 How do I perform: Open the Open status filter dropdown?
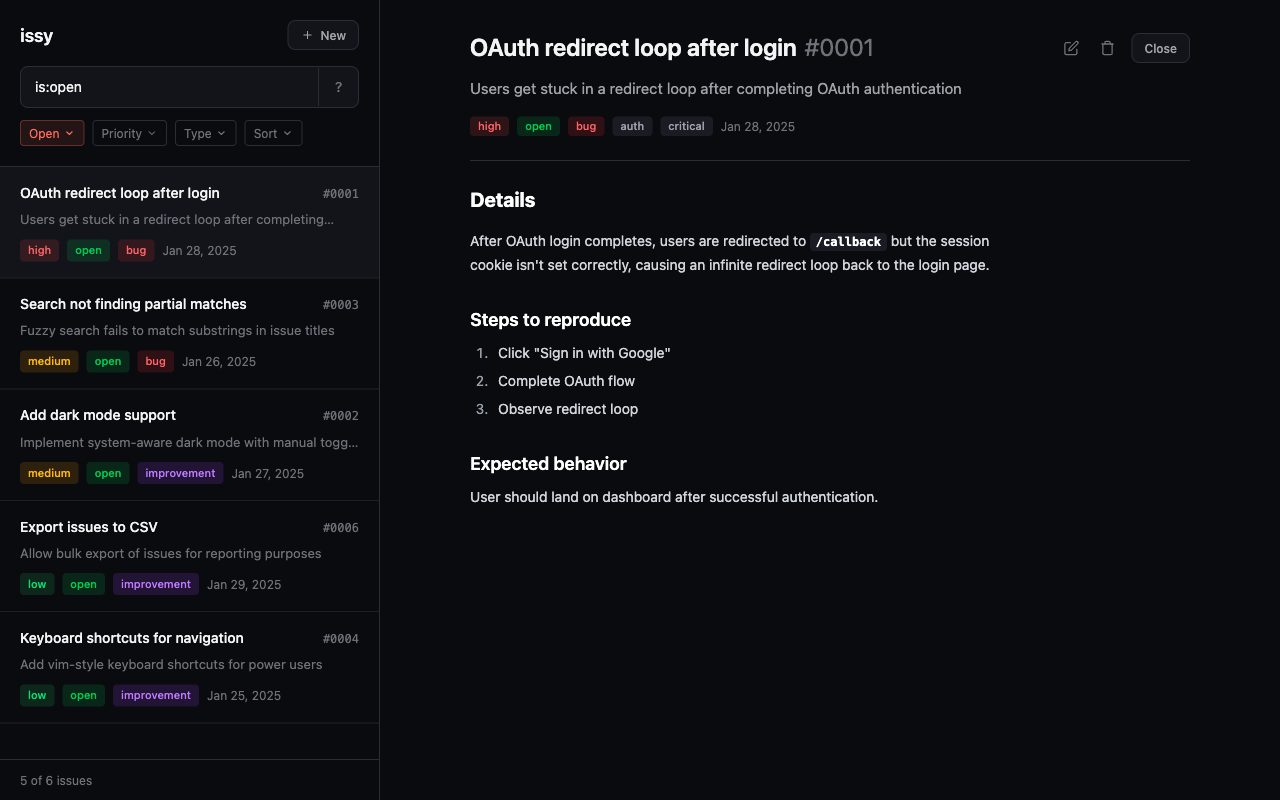(x=52, y=132)
